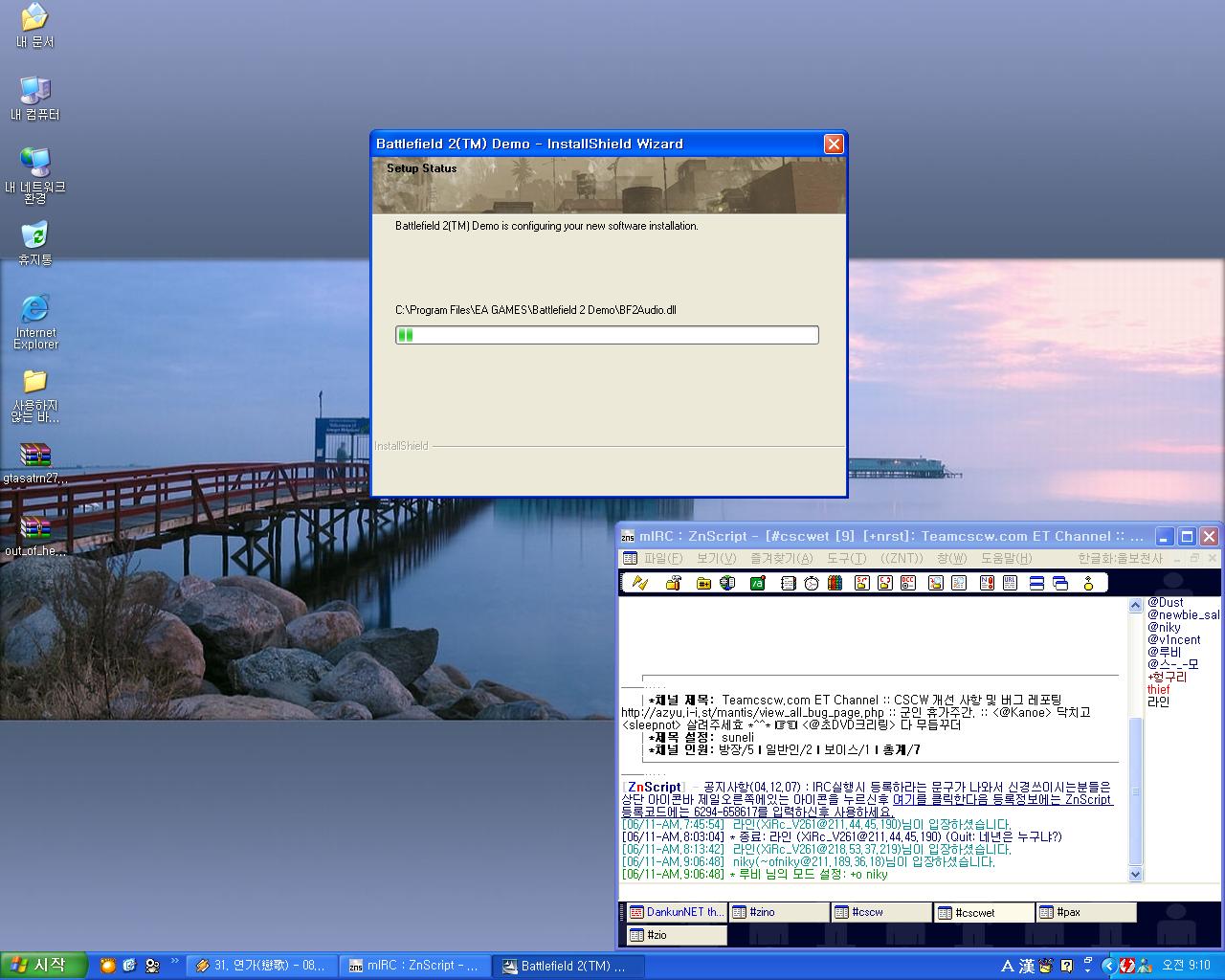The width and height of the screenshot is (1225, 980).
Task: Open the DCC options toolbar icon
Action: (908, 583)
